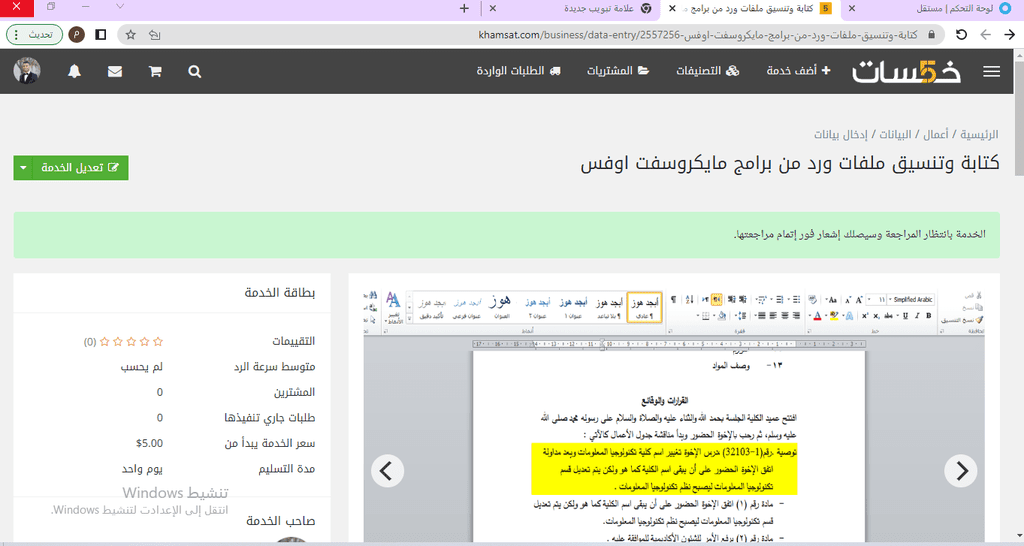
Task: Click the share icon in the address bar
Action: coord(155,35)
